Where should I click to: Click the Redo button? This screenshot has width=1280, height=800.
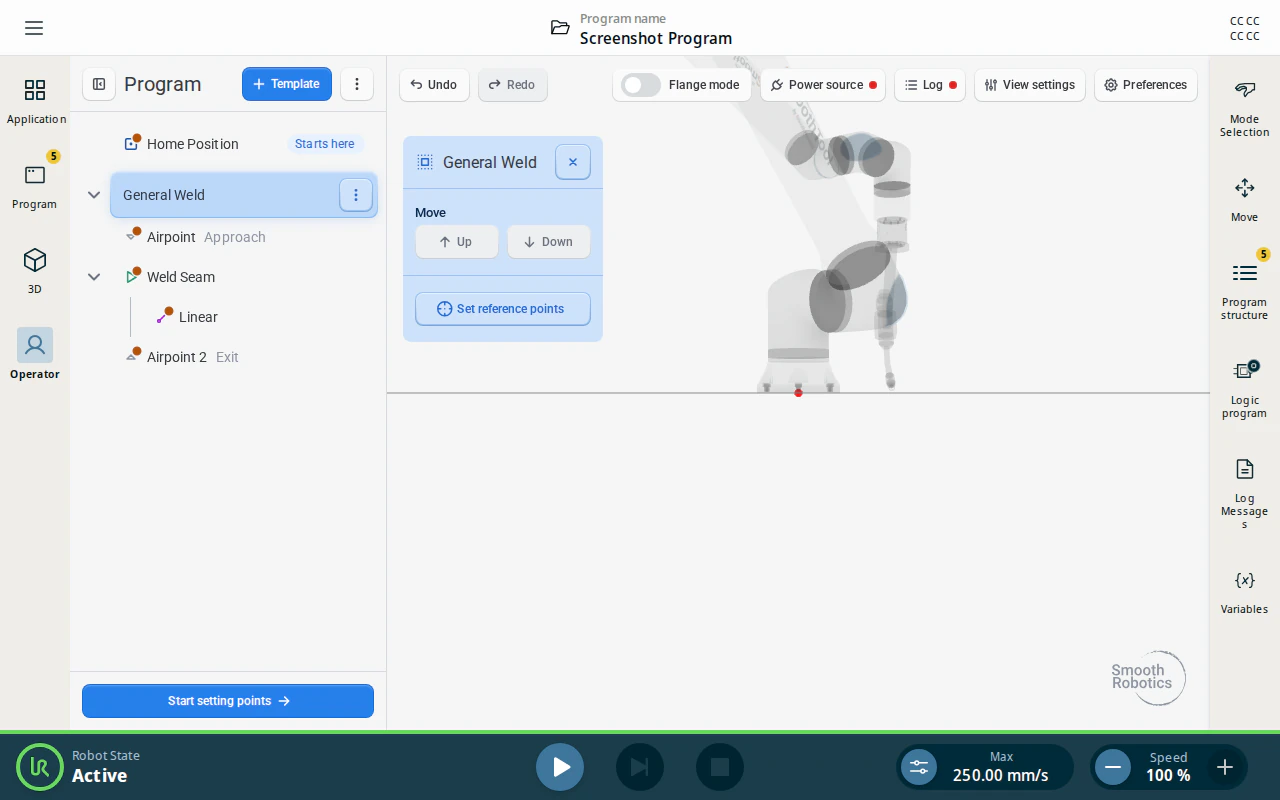512,85
